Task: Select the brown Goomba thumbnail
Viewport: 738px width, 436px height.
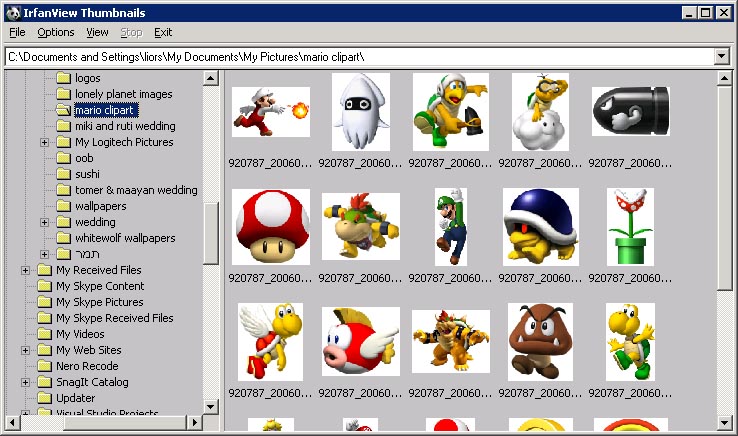Action: click(x=540, y=342)
